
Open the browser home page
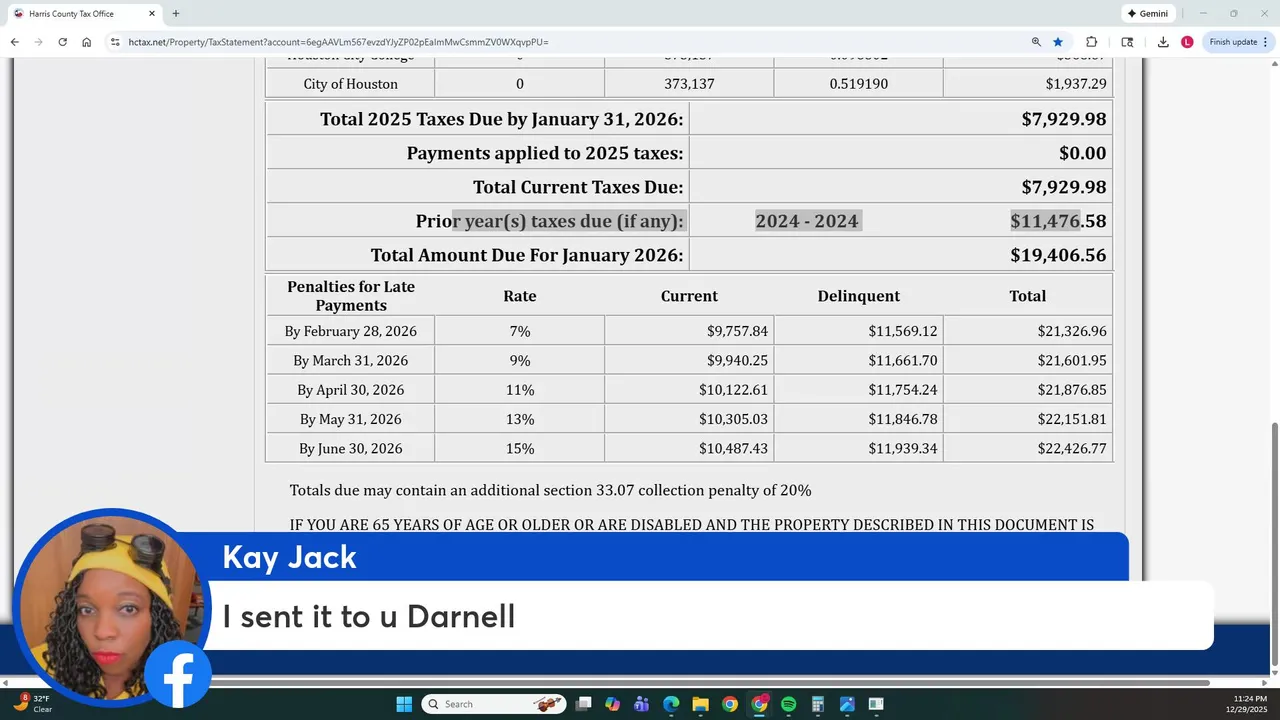tap(87, 42)
